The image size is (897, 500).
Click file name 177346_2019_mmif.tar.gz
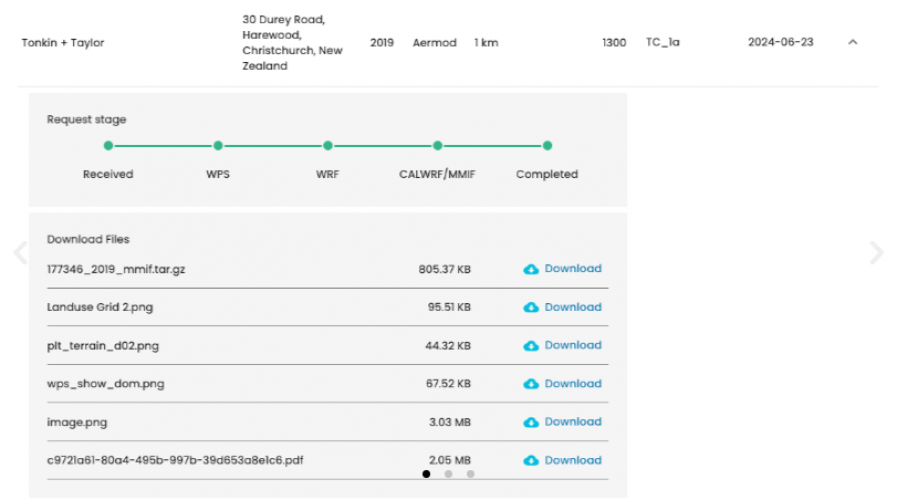116,269
